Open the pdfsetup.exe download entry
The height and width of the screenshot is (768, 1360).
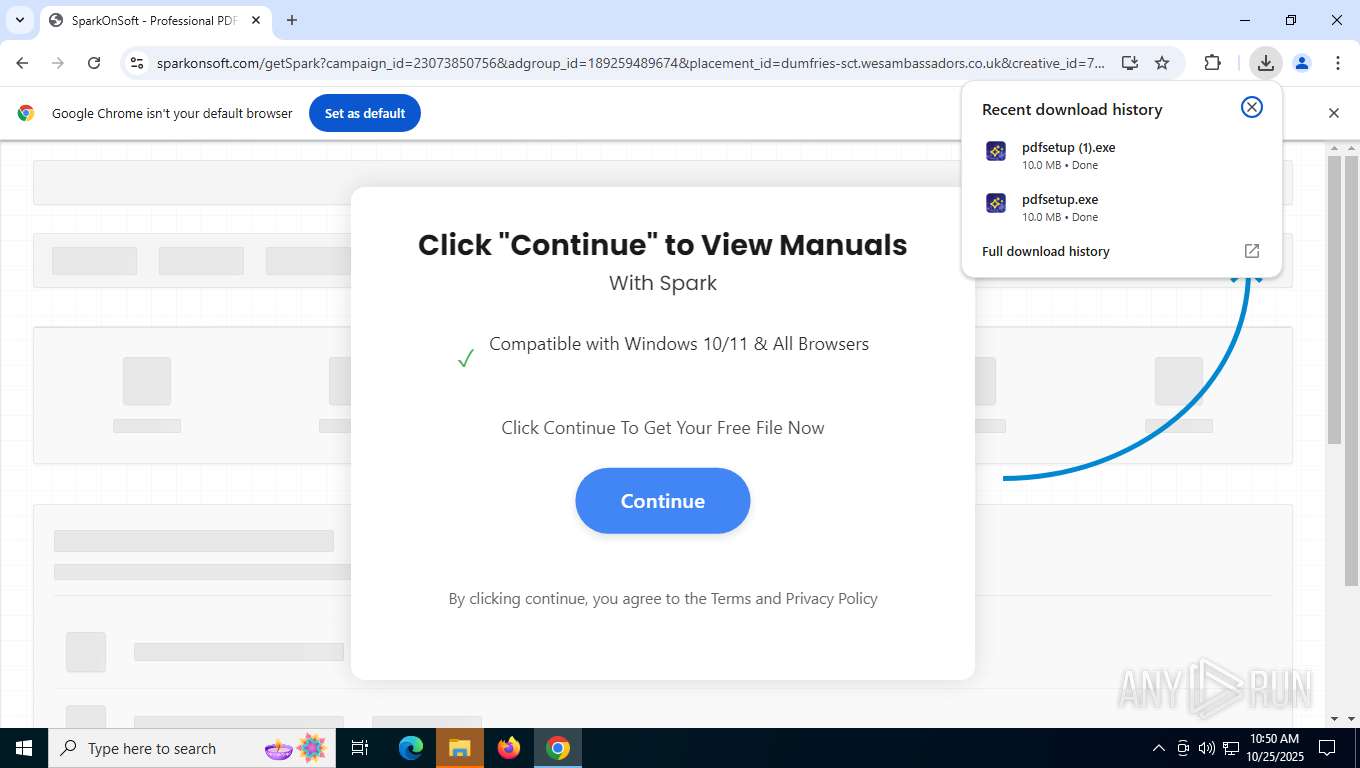click(x=1121, y=207)
